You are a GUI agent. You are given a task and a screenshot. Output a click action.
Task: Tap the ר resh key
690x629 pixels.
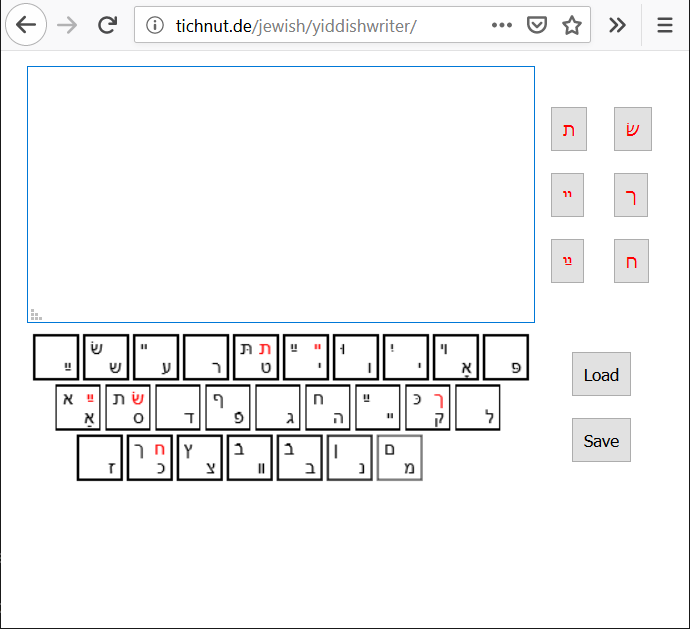[x=206, y=357]
